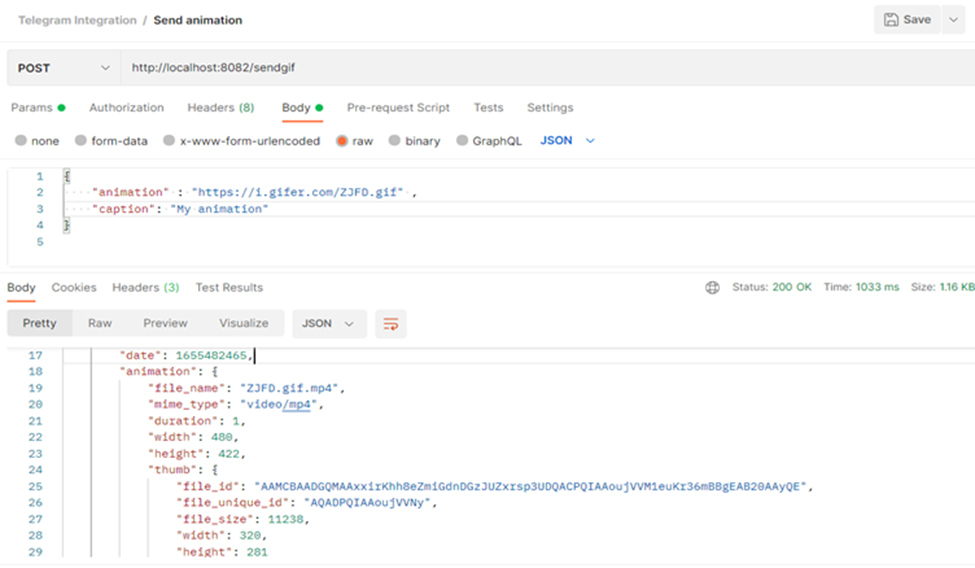Open the response JSON format dropdown
The width and height of the screenshot is (975, 568).
pyautogui.click(x=328, y=324)
